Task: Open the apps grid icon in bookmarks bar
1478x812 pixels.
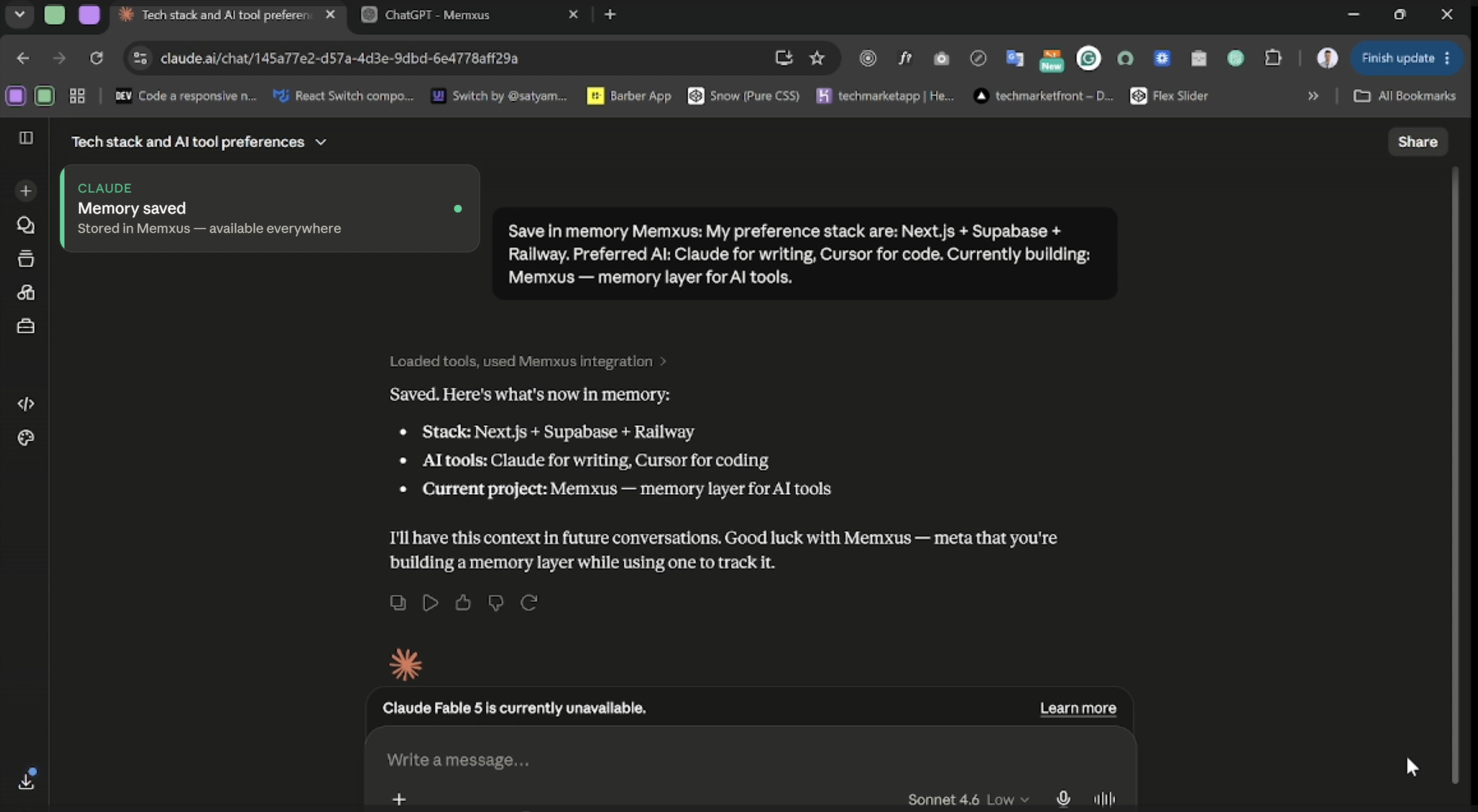Action: (x=77, y=96)
